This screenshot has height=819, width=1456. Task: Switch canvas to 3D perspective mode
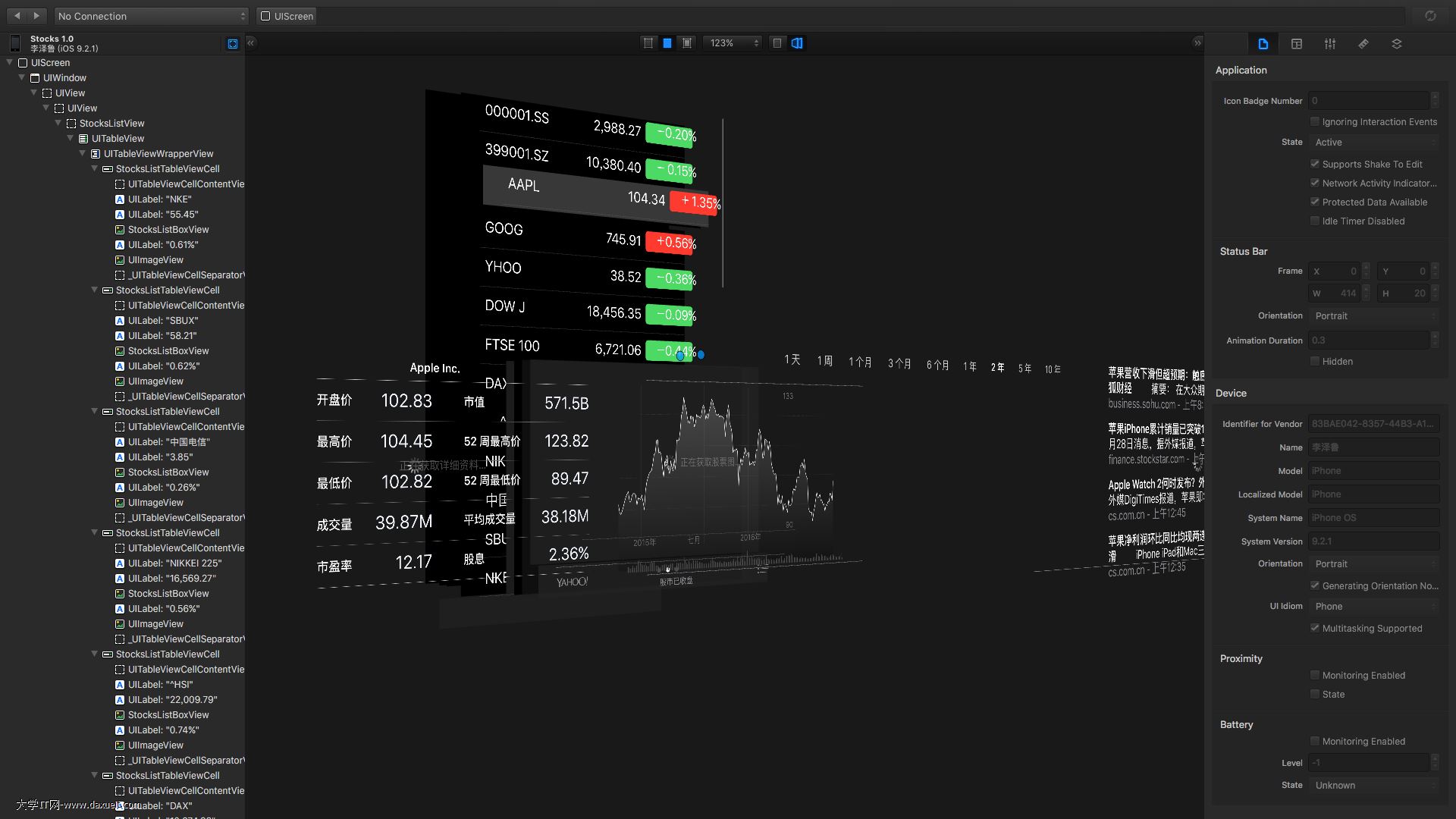[797, 43]
